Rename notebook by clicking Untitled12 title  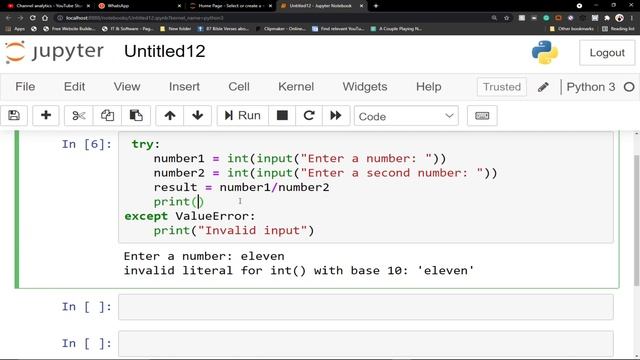(164, 51)
